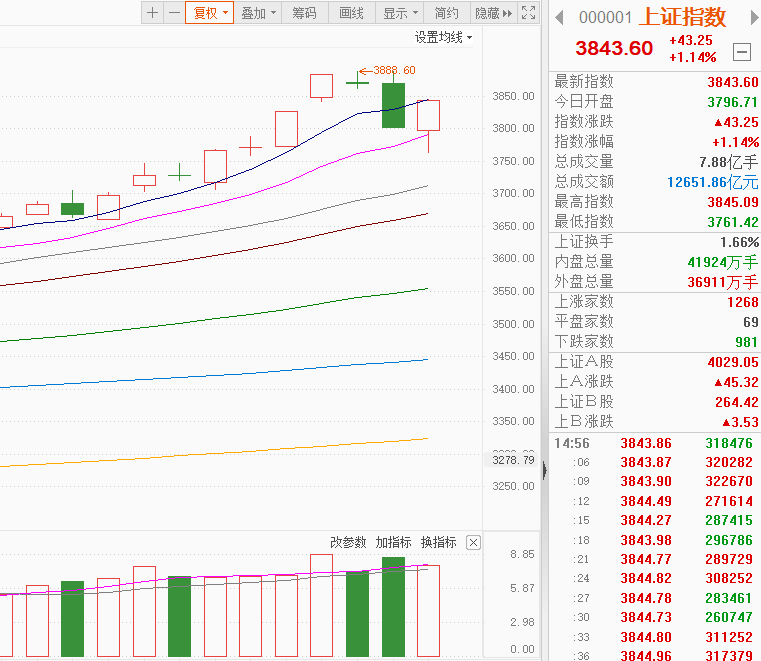The width and height of the screenshot is (761, 661).
Task: Go to previous stock with left arrow
Action: [x=559, y=18]
